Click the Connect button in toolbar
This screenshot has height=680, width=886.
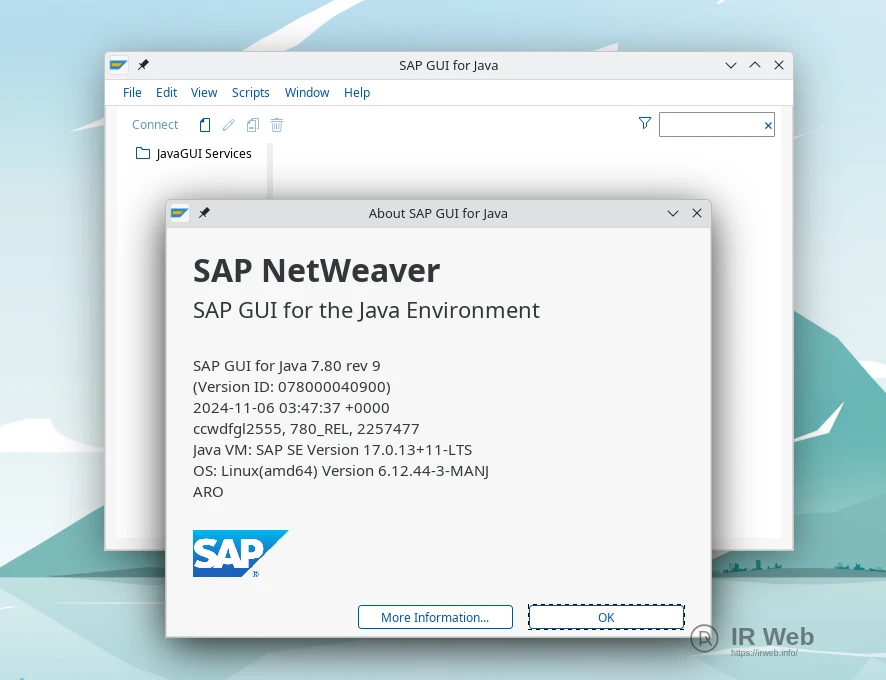155,125
